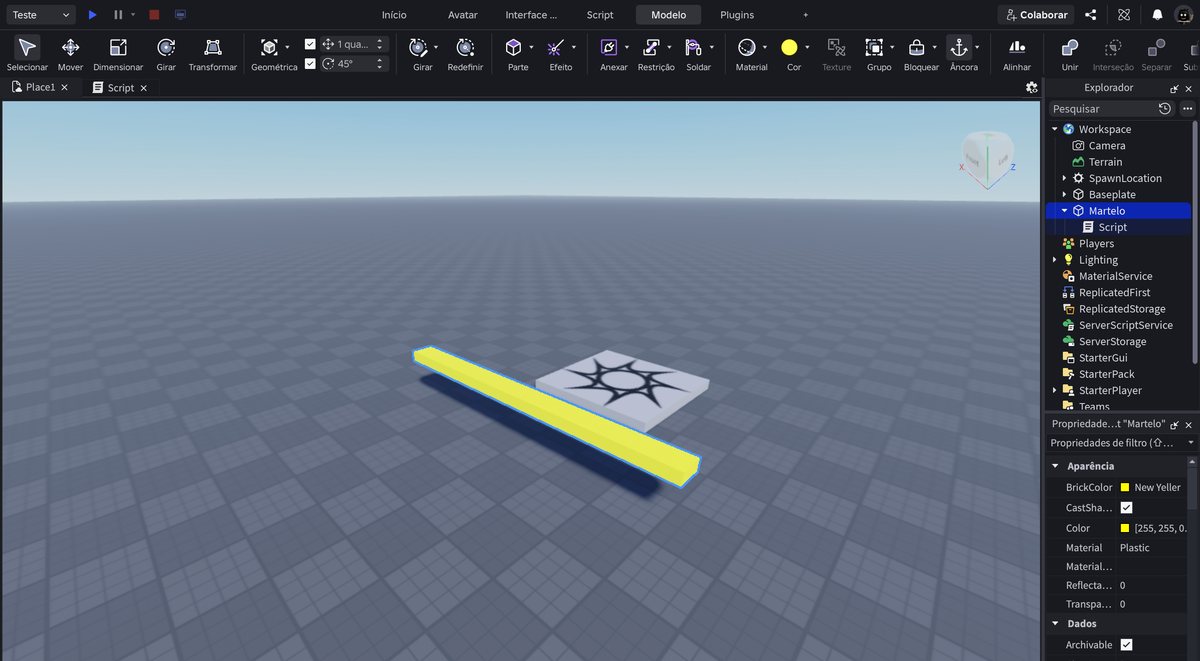The image size is (1200, 661).
Task: Click the Redefinir pivot tool
Action: (465, 54)
